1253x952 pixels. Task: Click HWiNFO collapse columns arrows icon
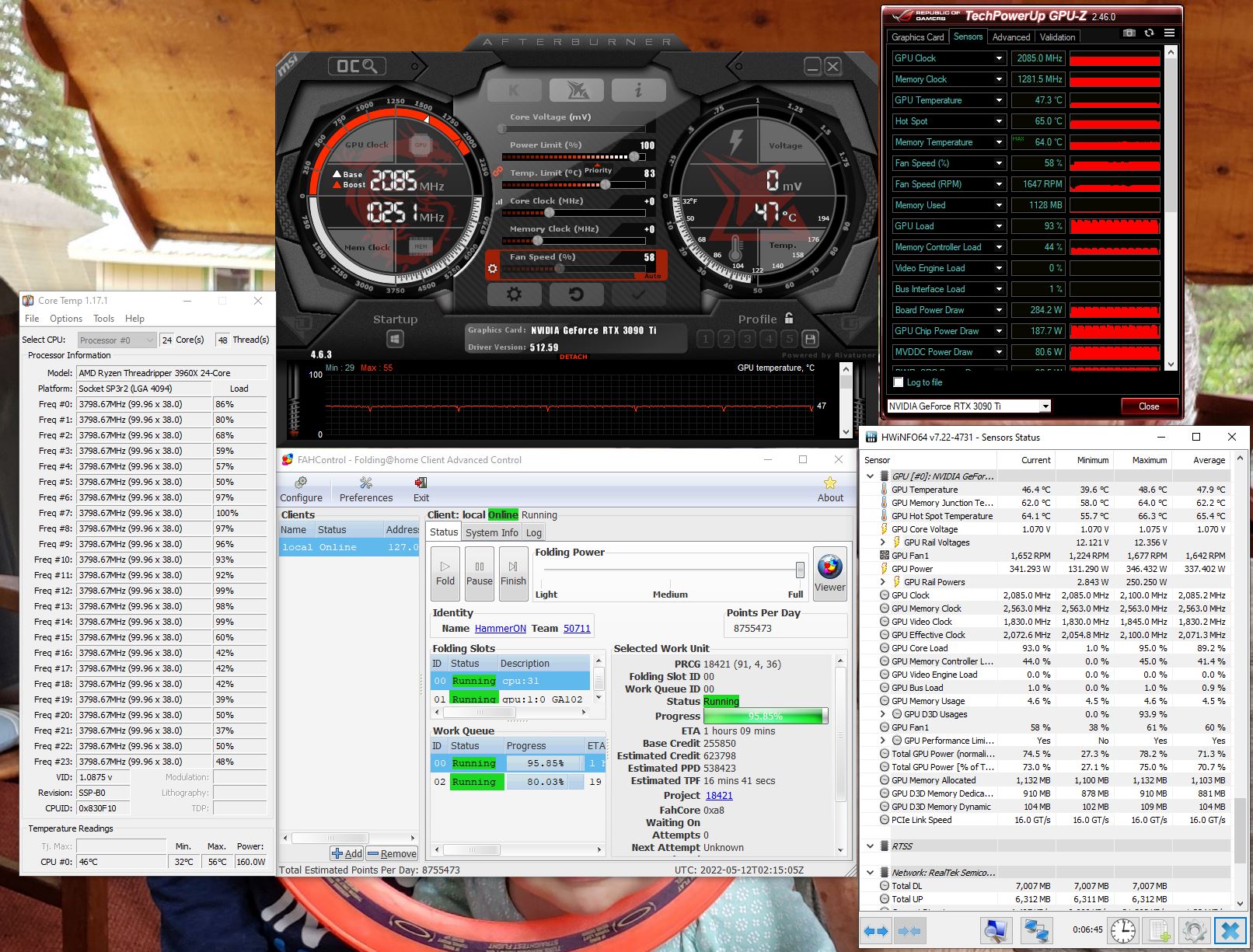[909, 930]
